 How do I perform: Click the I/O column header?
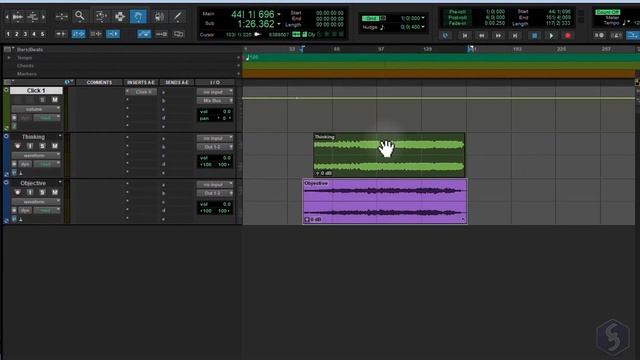tap(215, 82)
